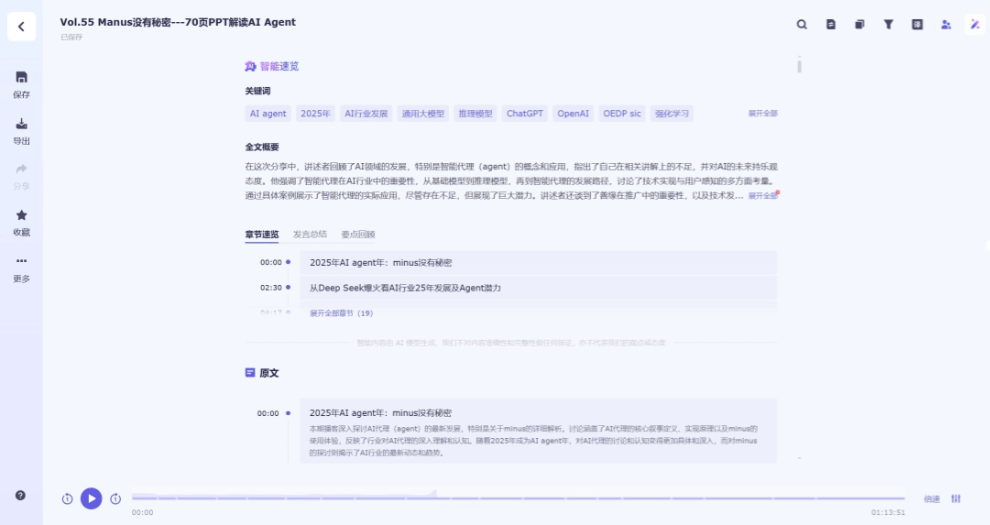This screenshot has height=525, width=990.
Task: Click the document replace icon in top toolbar
Action: (831, 25)
